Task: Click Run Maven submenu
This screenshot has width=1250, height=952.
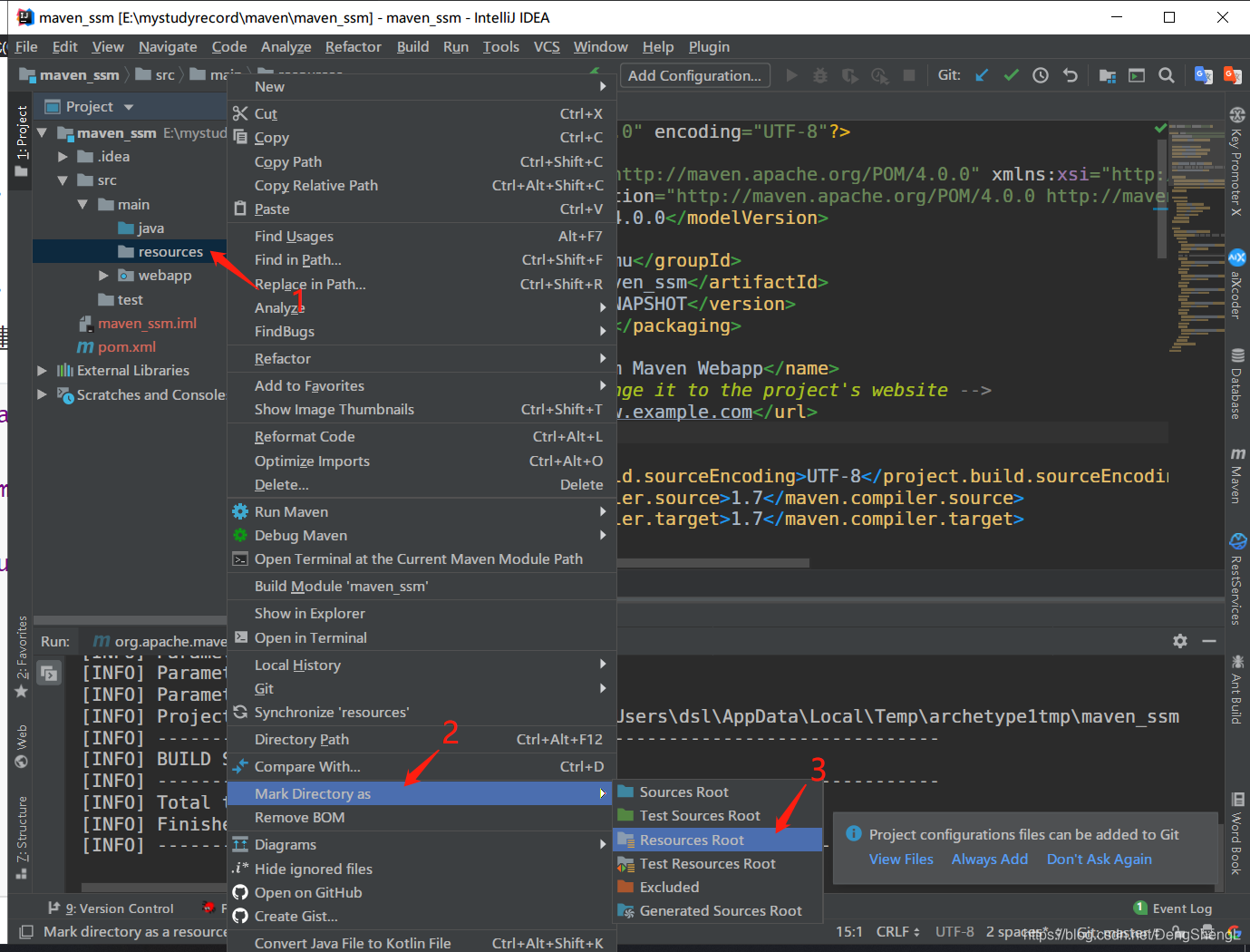Action: point(422,512)
